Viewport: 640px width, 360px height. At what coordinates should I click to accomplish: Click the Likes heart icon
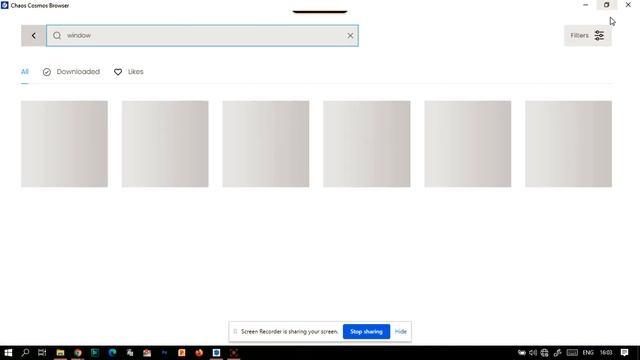pos(118,72)
